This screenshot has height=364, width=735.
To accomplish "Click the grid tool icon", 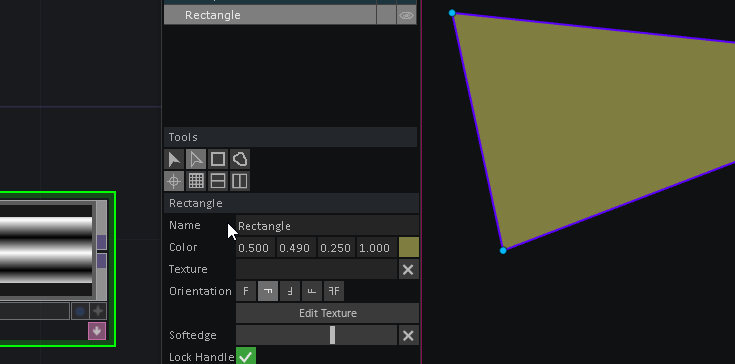I will (196, 181).
